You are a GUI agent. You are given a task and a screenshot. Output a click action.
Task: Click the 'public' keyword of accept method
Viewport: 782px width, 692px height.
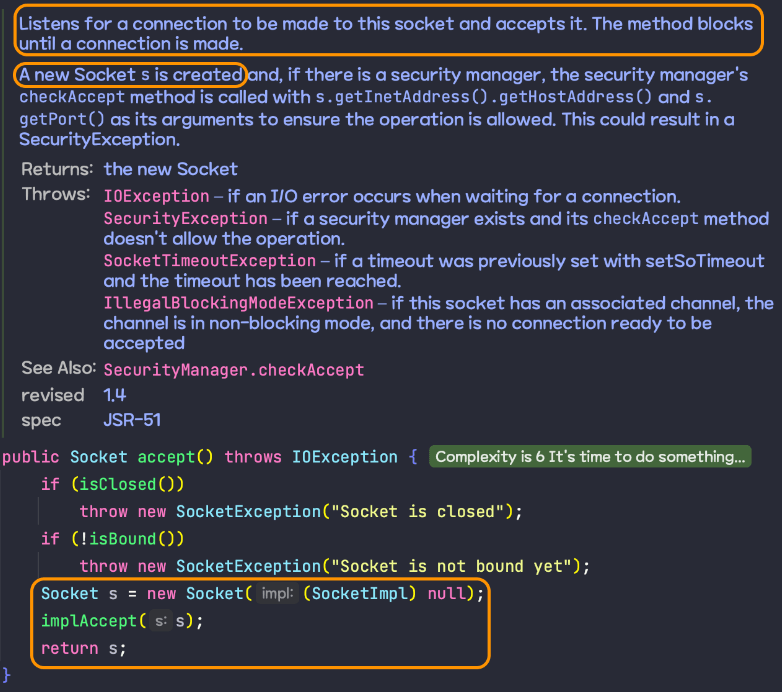coord(31,457)
